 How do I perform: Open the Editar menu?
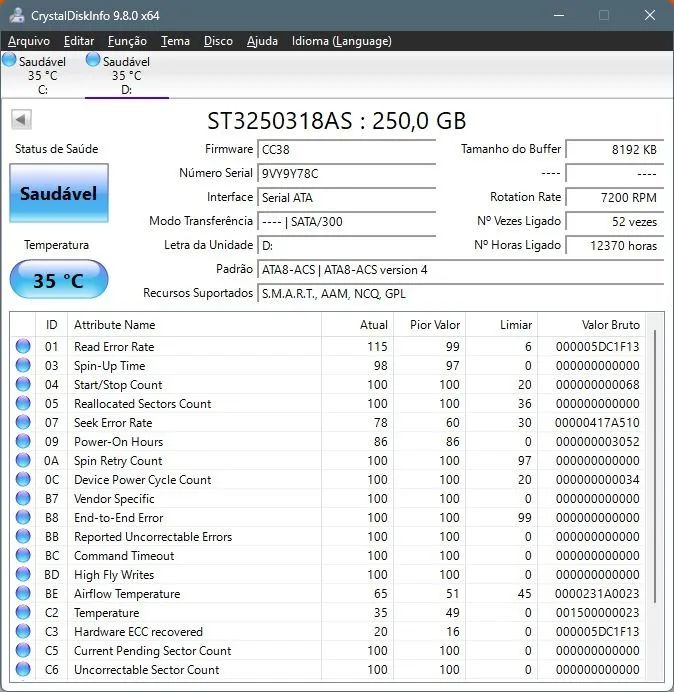click(79, 41)
